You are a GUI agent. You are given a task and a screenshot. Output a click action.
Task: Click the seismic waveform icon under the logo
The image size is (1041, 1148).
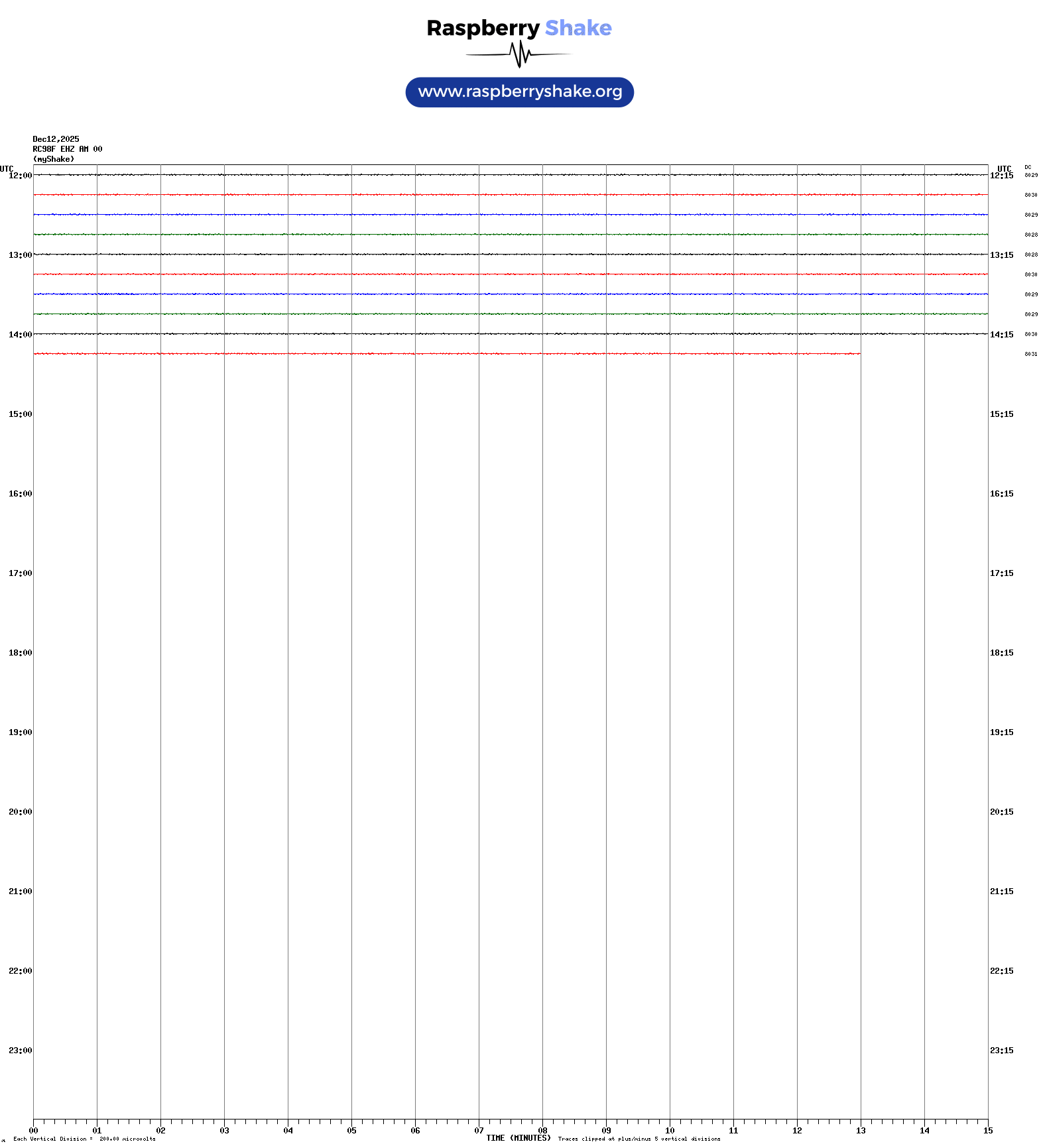(x=519, y=54)
